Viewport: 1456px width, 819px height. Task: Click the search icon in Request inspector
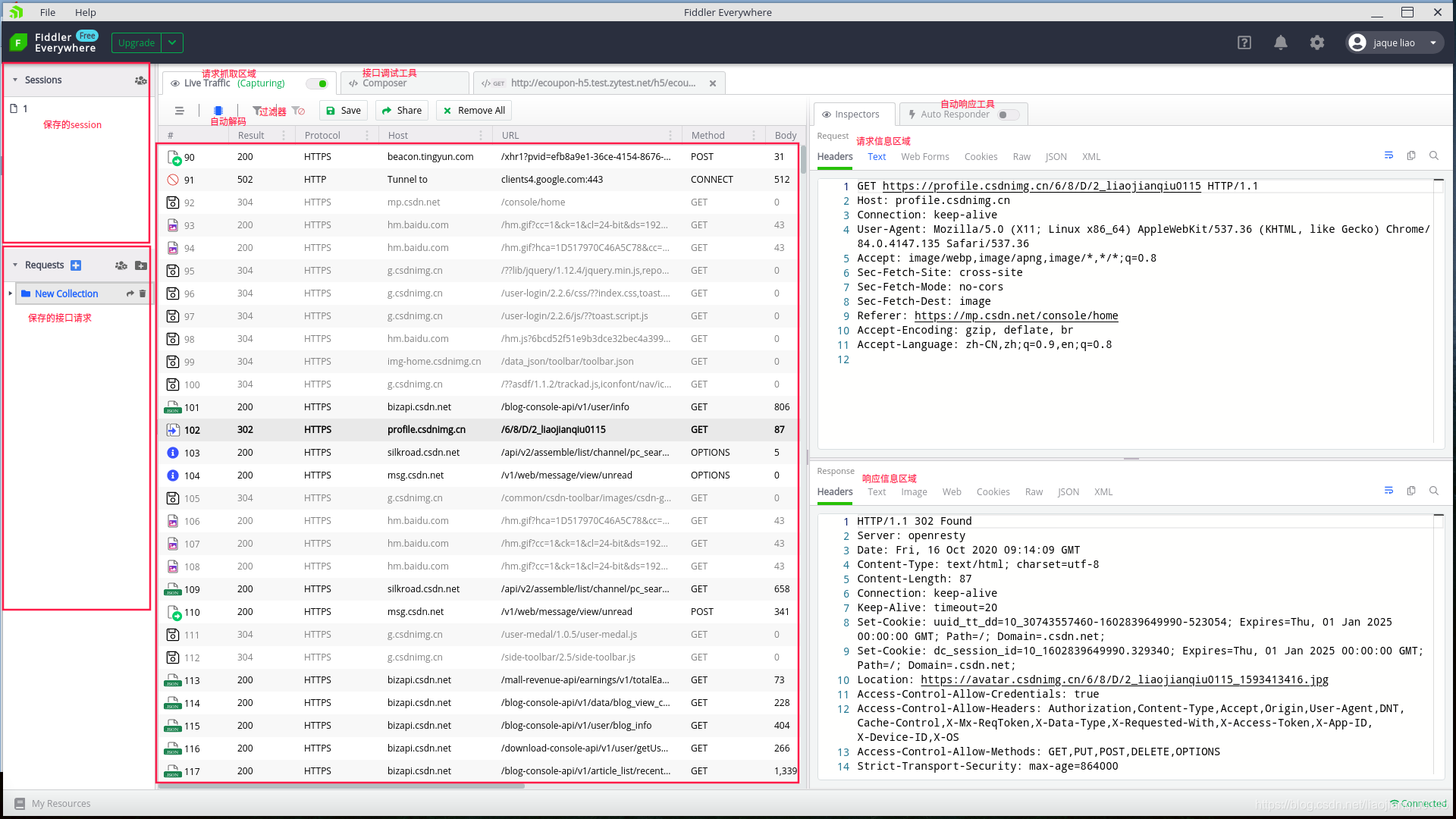click(1434, 155)
